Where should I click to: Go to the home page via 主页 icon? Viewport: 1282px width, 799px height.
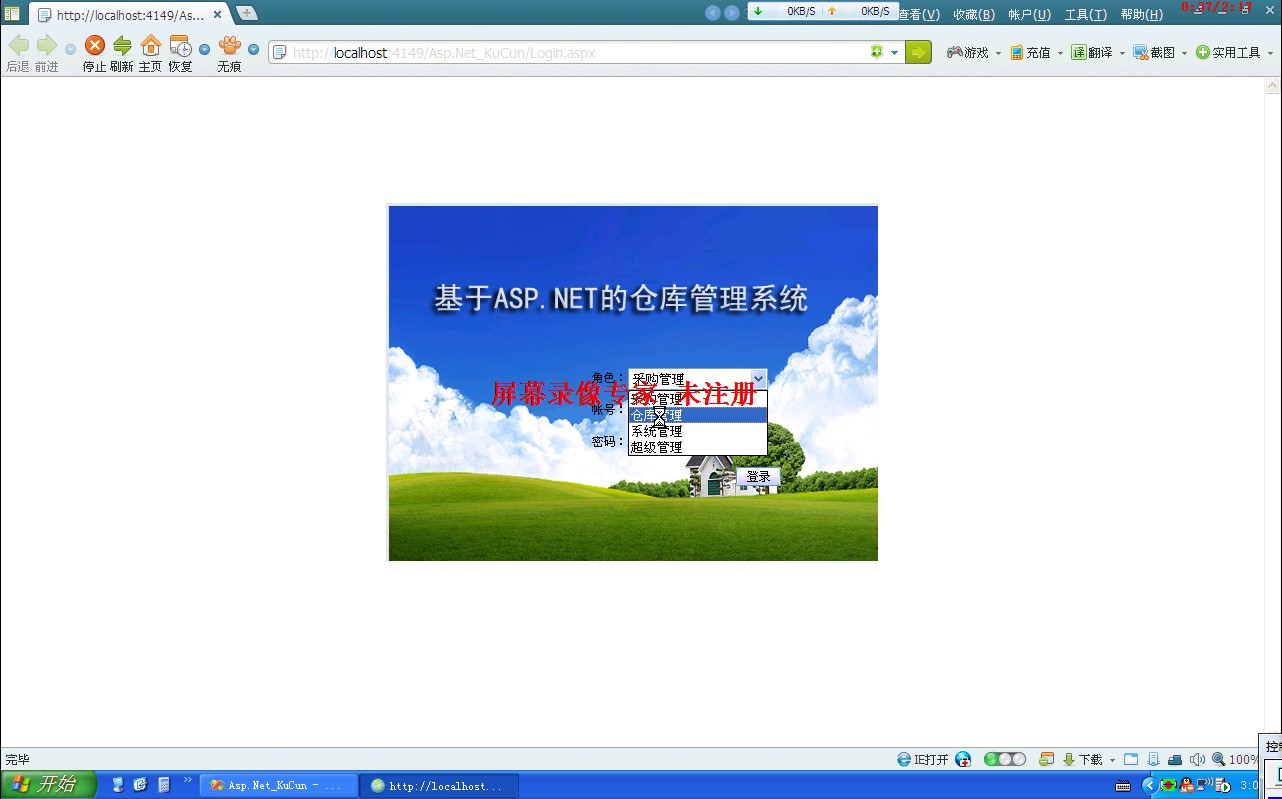pos(150,45)
